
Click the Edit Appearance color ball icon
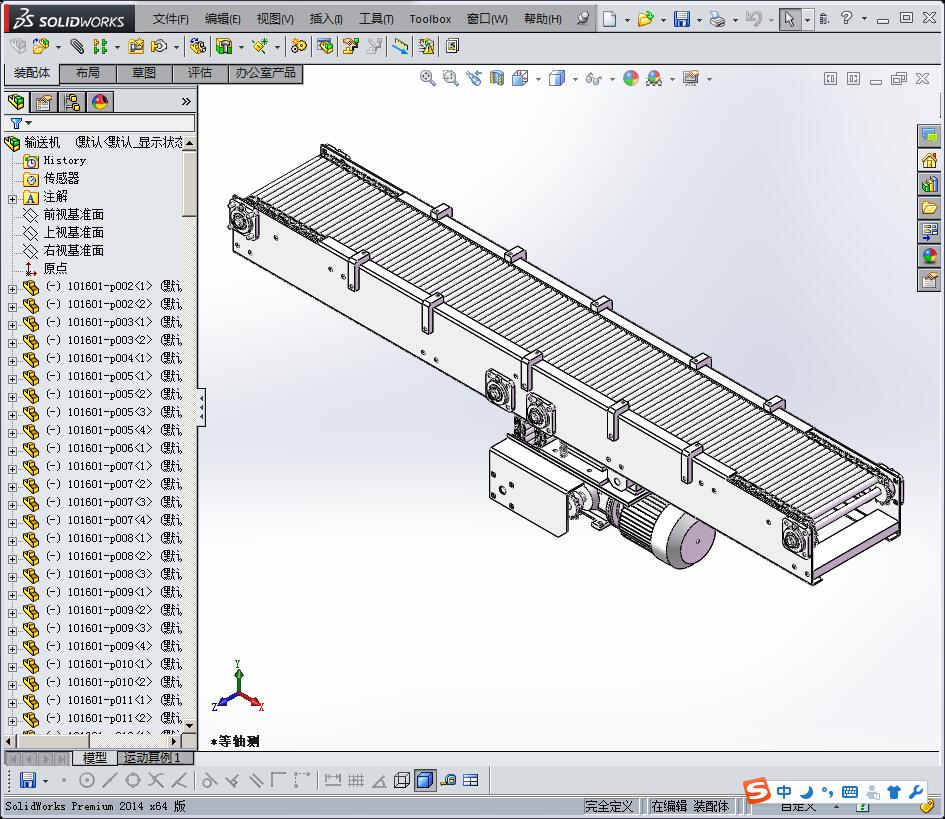tap(630, 78)
